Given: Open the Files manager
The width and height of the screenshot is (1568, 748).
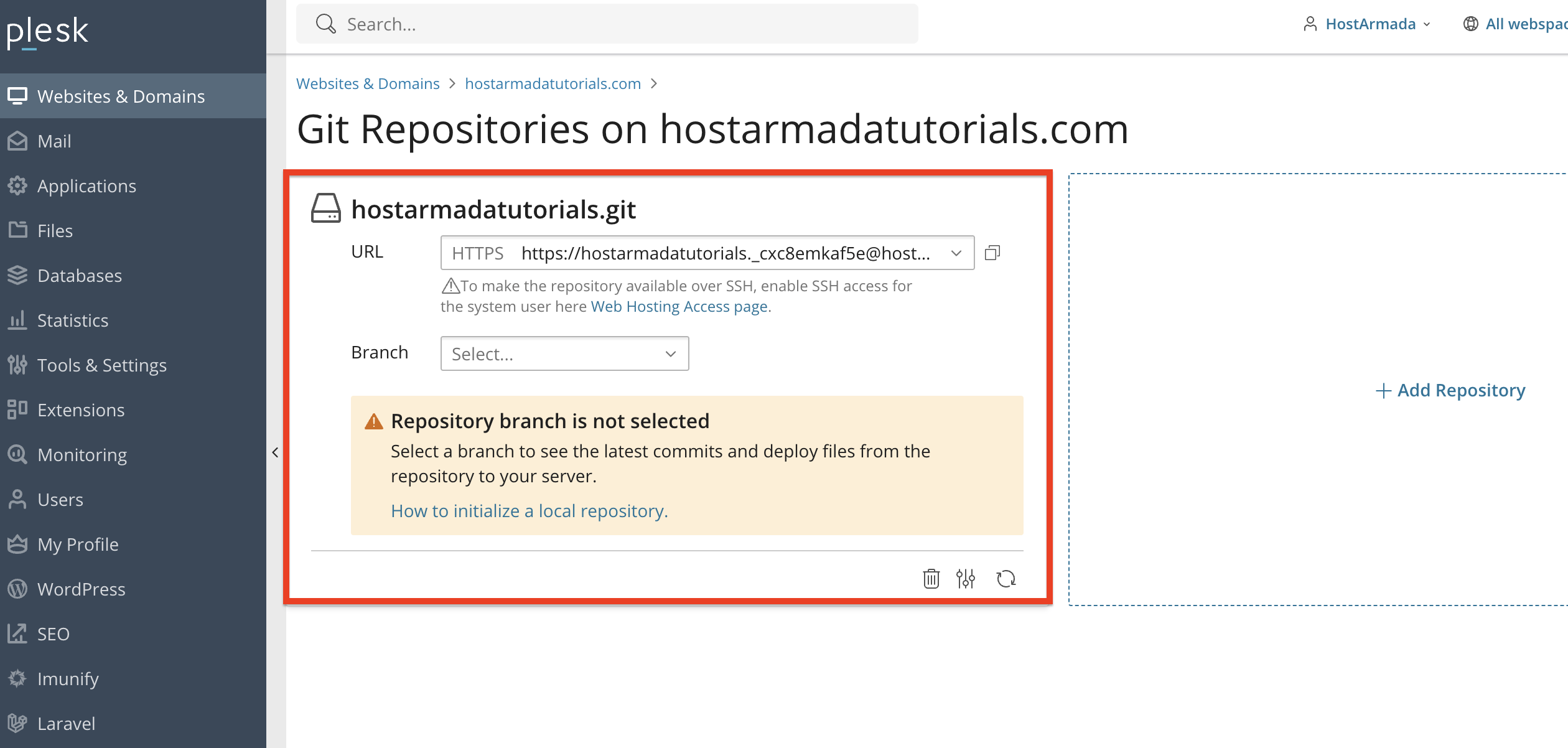Looking at the screenshot, I should click(x=133, y=231).
